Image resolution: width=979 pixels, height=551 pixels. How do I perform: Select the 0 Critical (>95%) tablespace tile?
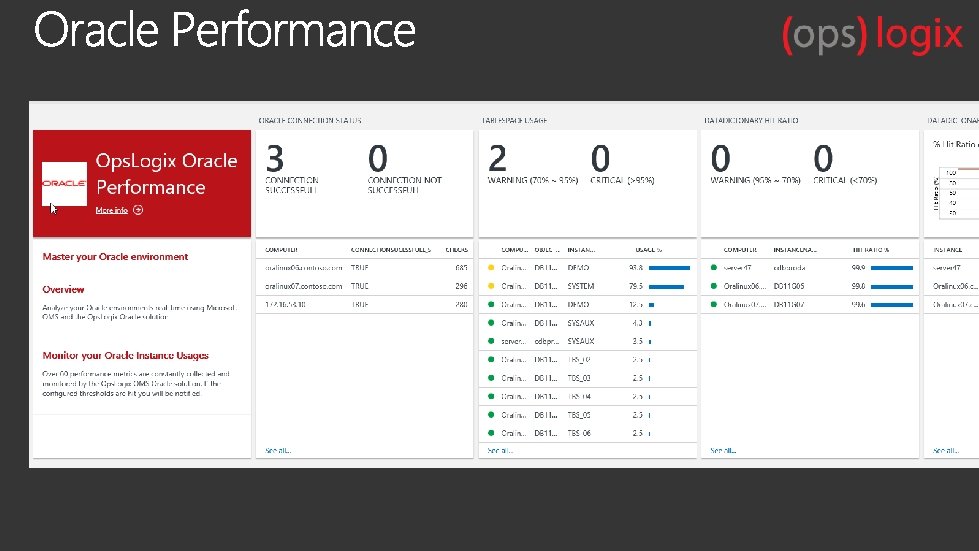[x=622, y=165]
